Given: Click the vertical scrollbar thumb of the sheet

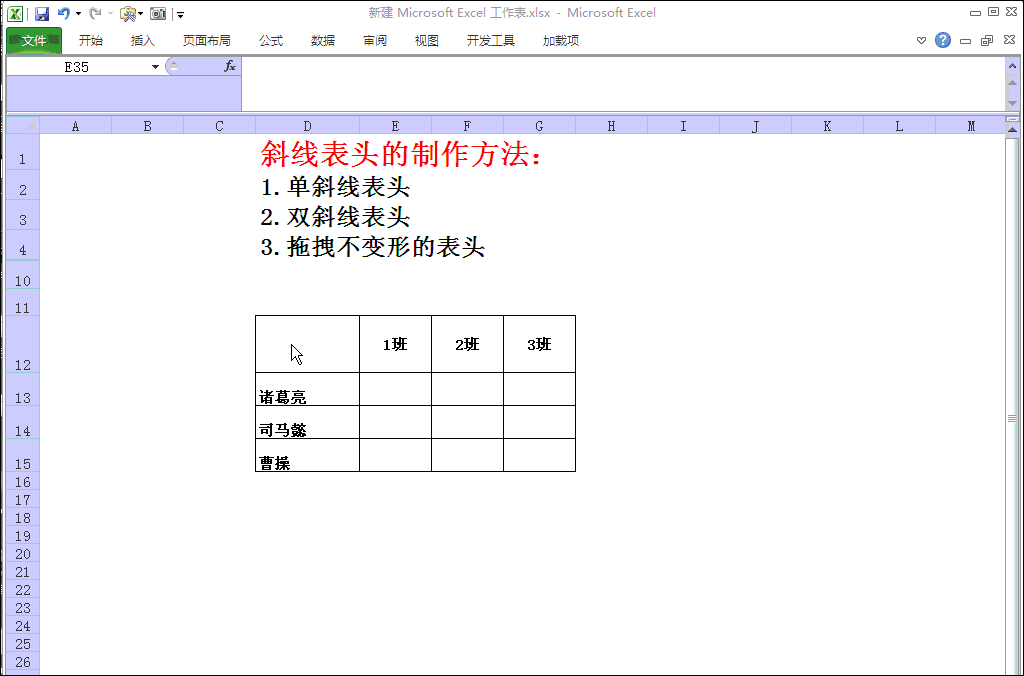Looking at the screenshot, I should pyautogui.click(x=1013, y=418).
